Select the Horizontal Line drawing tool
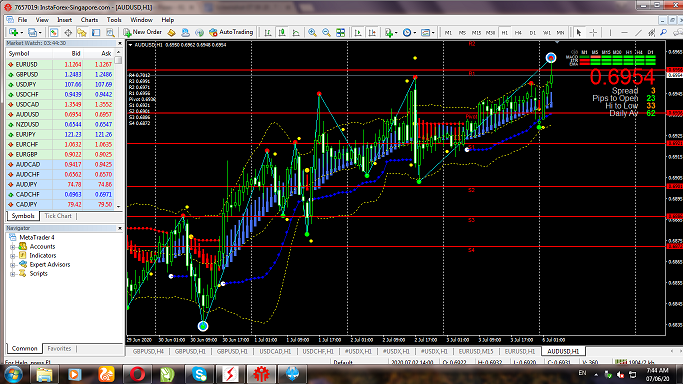Viewport: 683px width, 384px height. tap(624, 32)
